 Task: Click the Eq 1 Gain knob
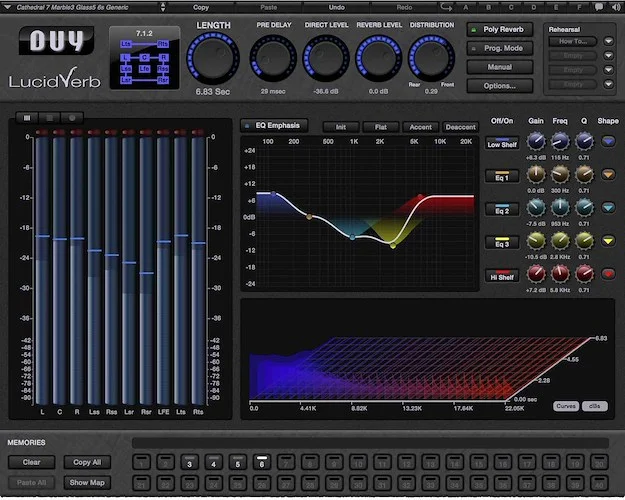(x=536, y=175)
